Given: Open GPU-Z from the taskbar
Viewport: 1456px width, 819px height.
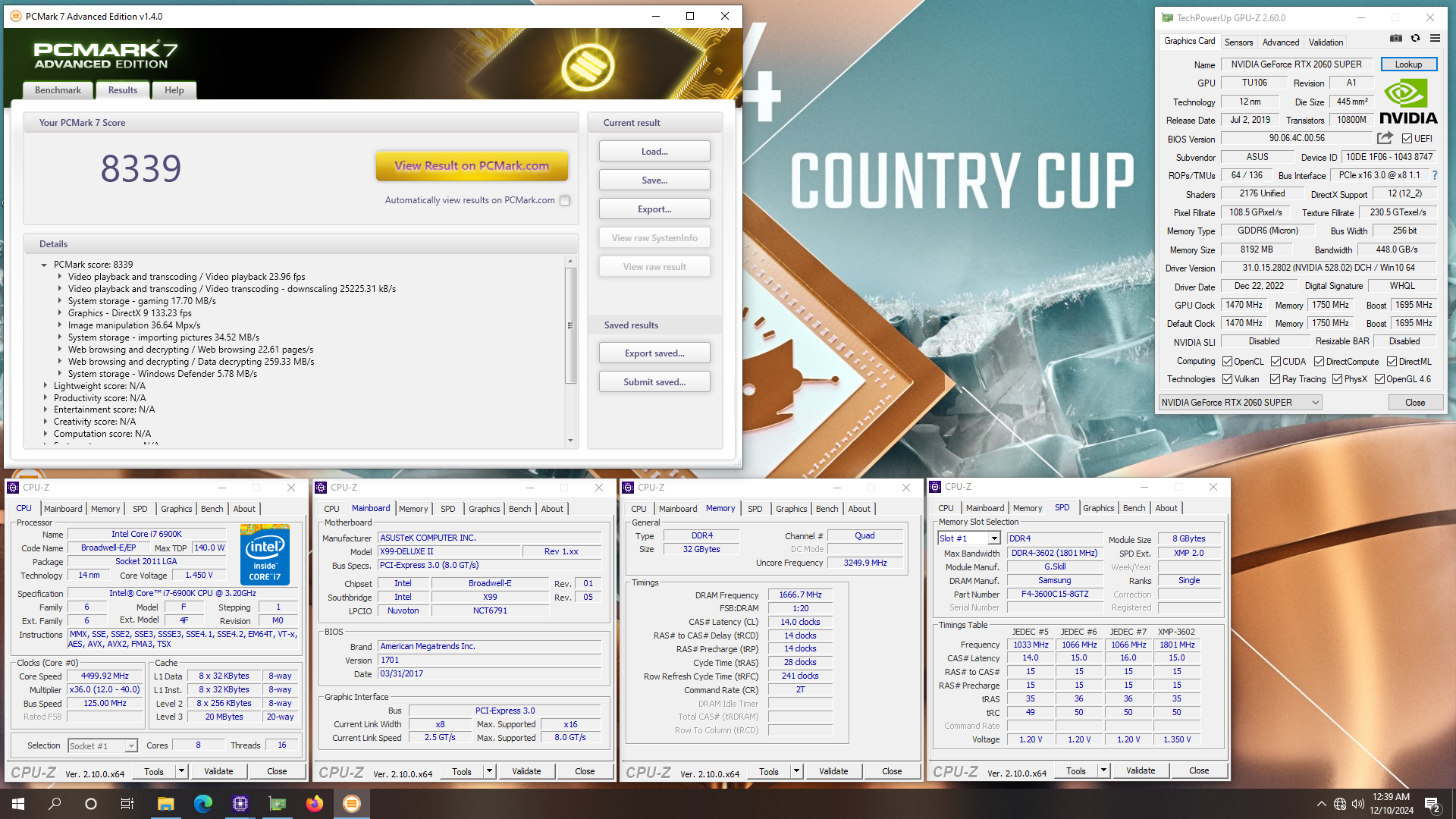Looking at the screenshot, I should point(278,804).
